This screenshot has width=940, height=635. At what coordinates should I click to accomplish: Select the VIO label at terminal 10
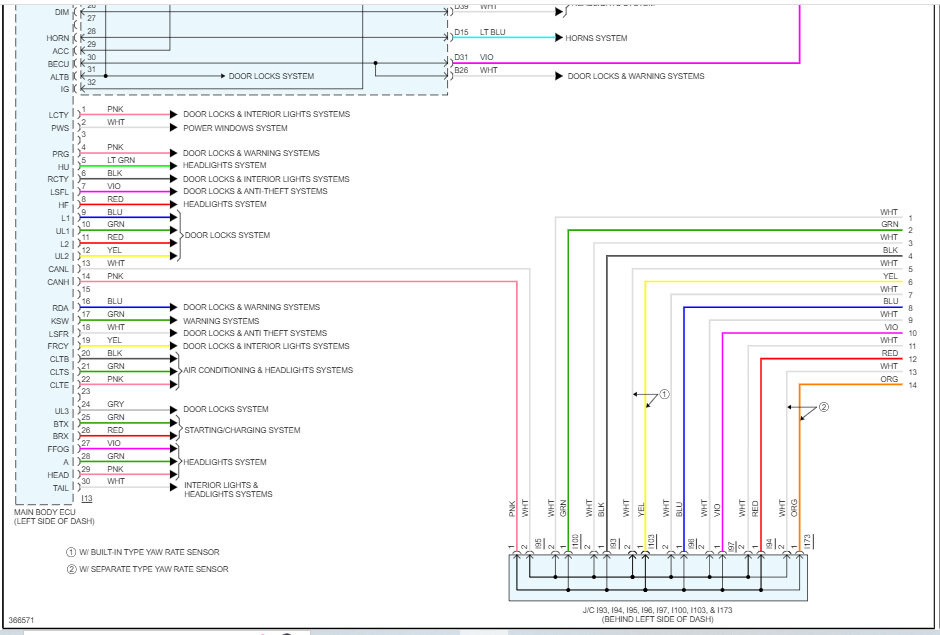891,327
